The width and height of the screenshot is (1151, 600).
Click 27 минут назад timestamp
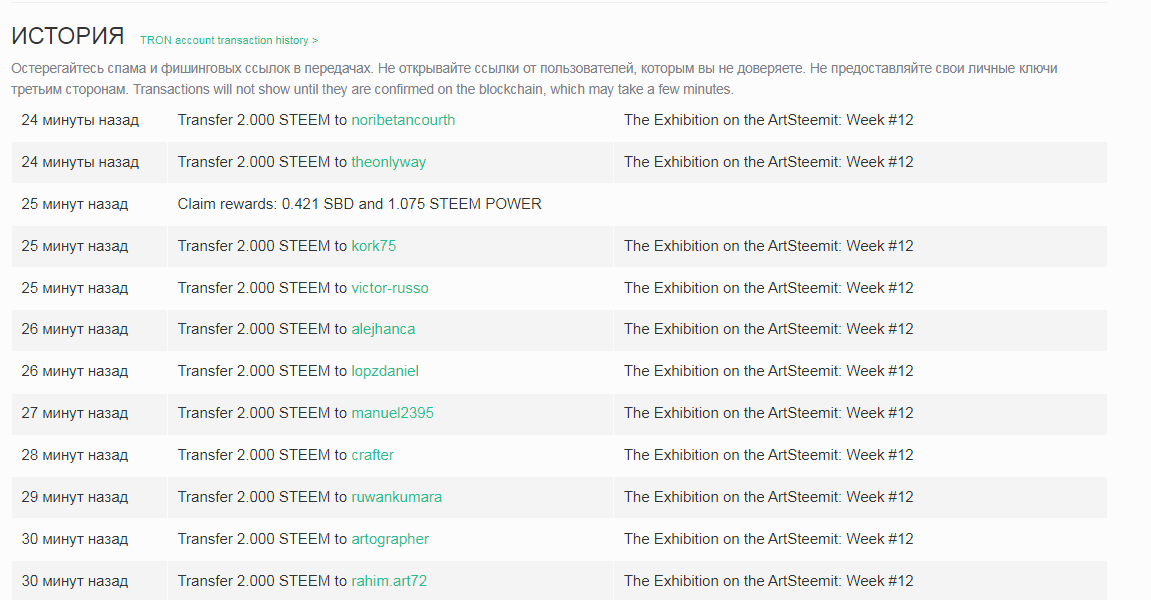(x=75, y=413)
